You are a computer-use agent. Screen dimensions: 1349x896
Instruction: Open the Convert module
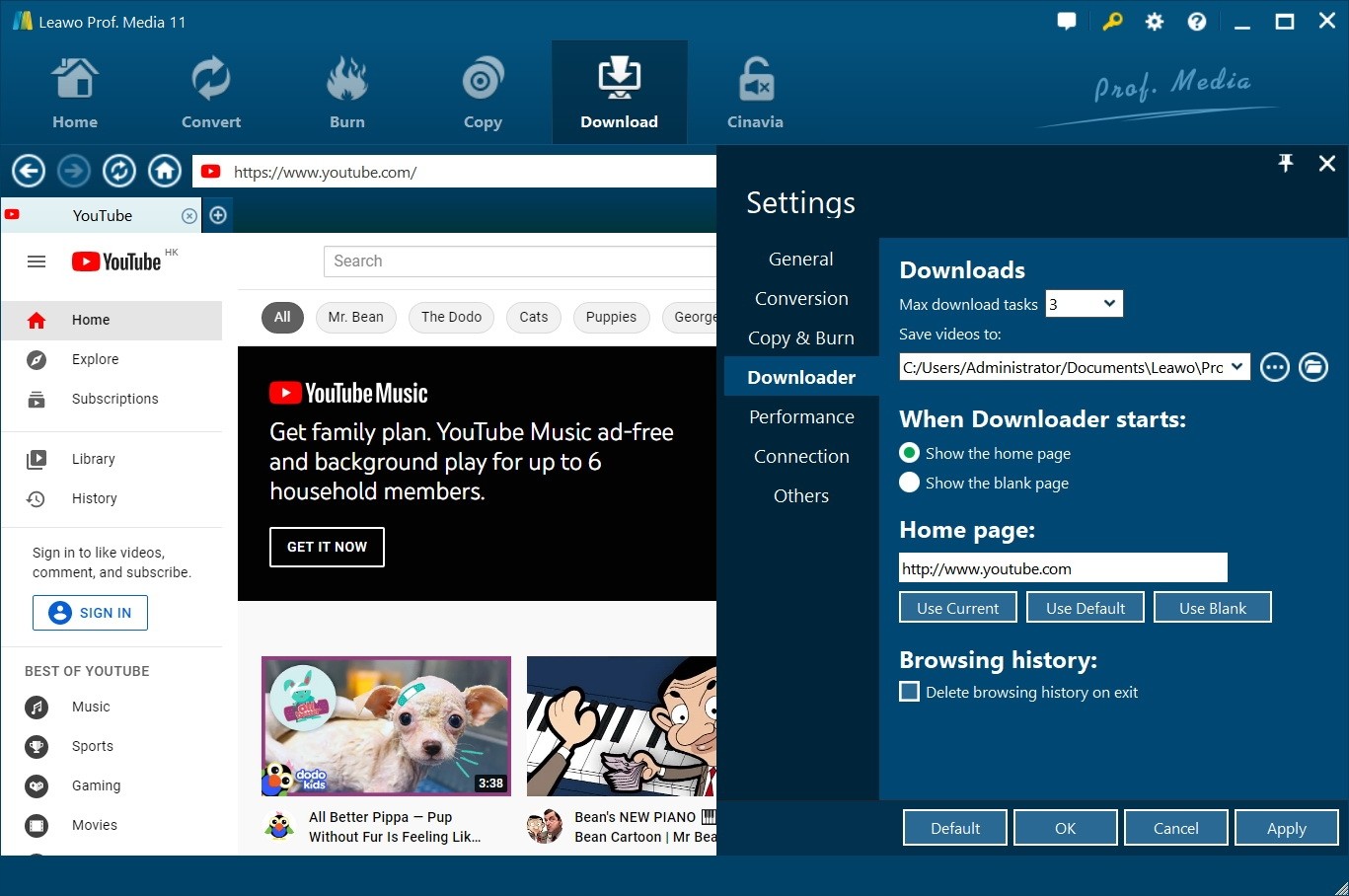pos(211,94)
